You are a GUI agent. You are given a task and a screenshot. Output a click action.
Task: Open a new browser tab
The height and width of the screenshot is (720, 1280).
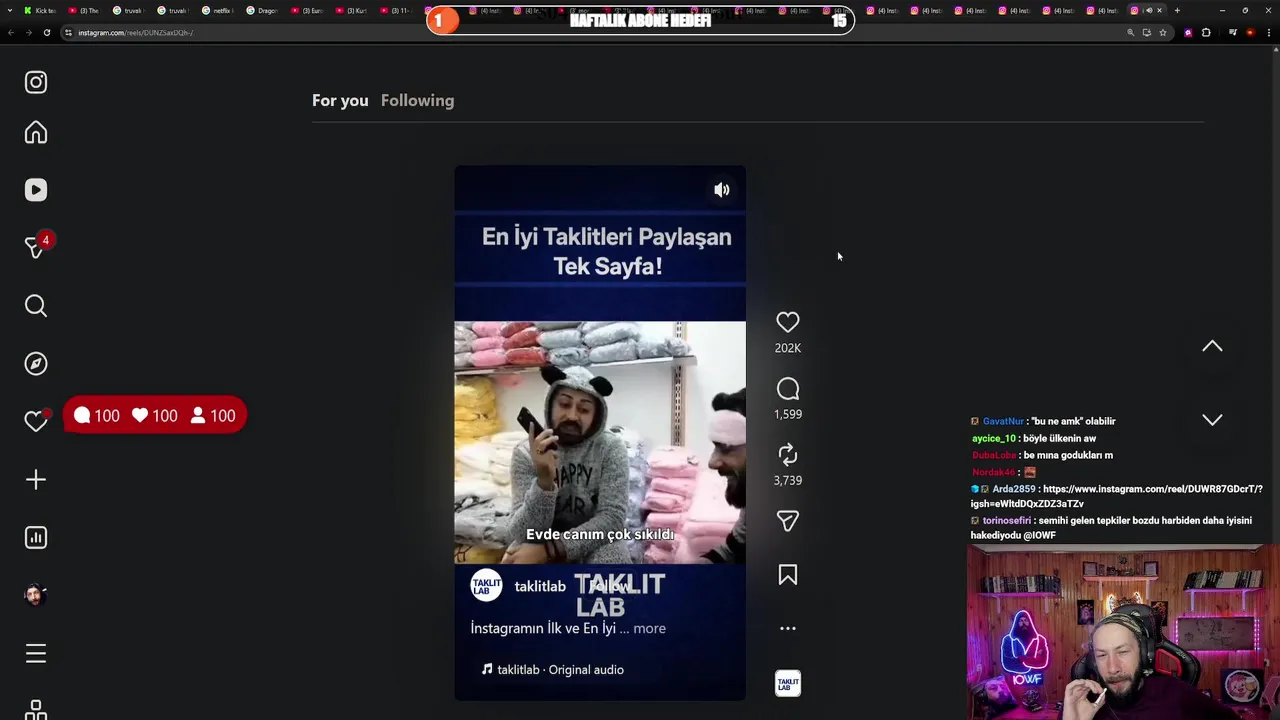[1177, 10]
